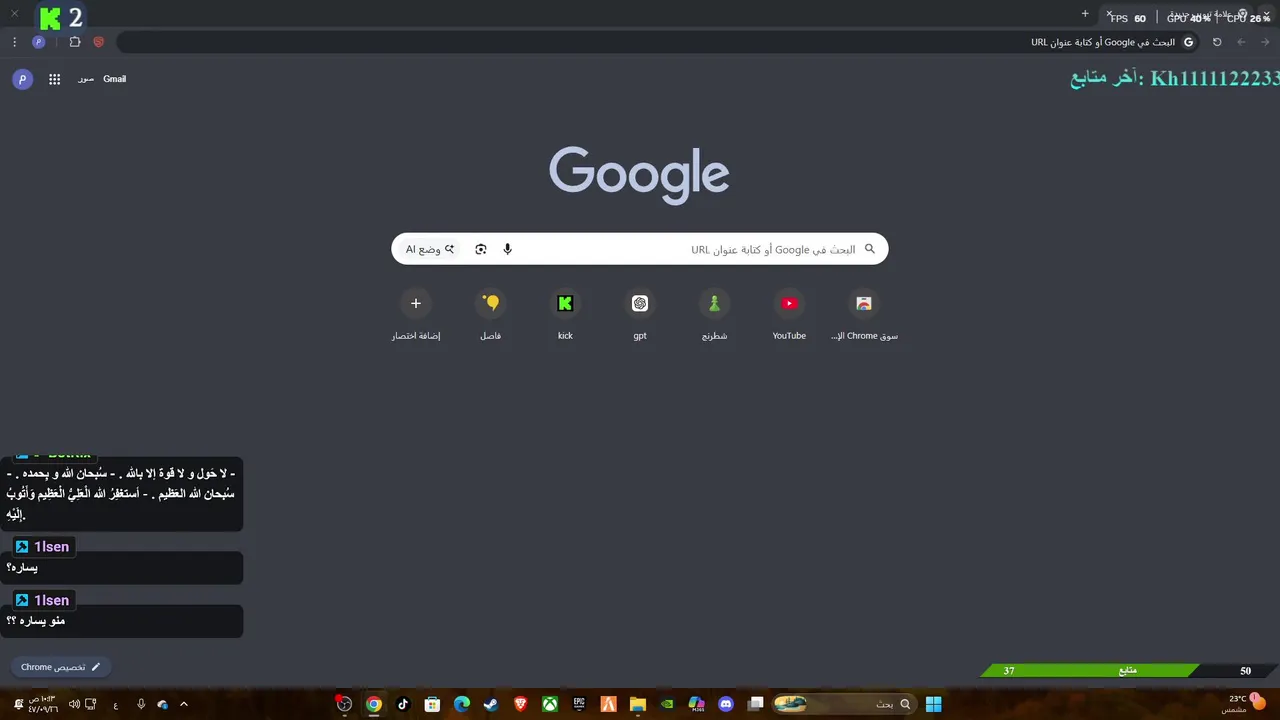Open File Explorer from taskbar

click(638, 704)
